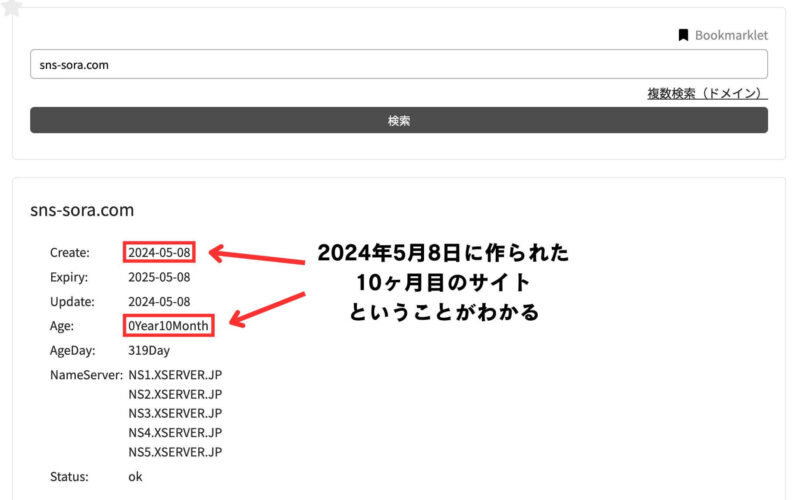Select AgeDay value 319Day
The width and height of the screenshot is (800, 500).
[149, 351]
